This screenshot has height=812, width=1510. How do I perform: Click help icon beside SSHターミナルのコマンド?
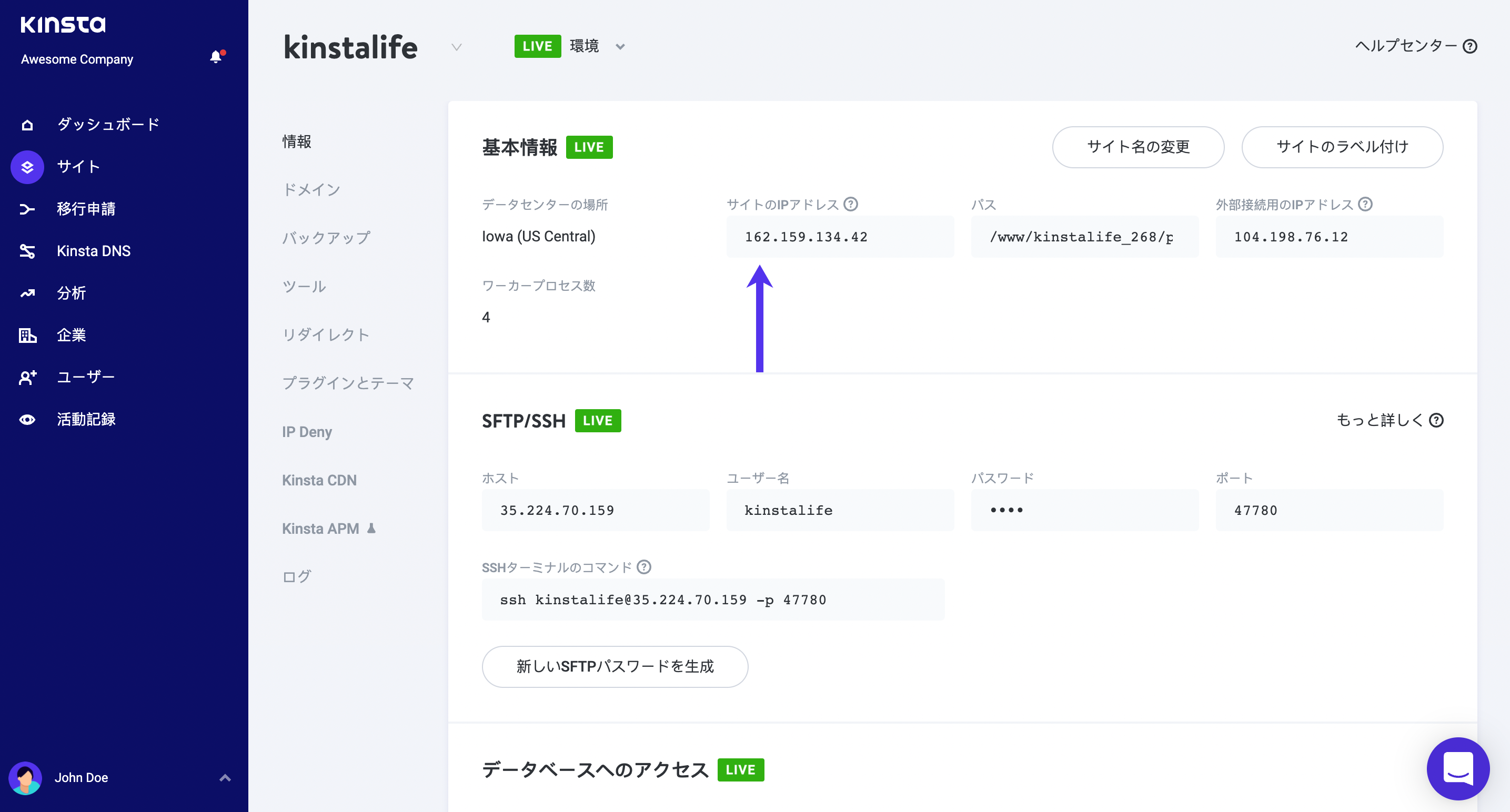click(x=644, y=567)
